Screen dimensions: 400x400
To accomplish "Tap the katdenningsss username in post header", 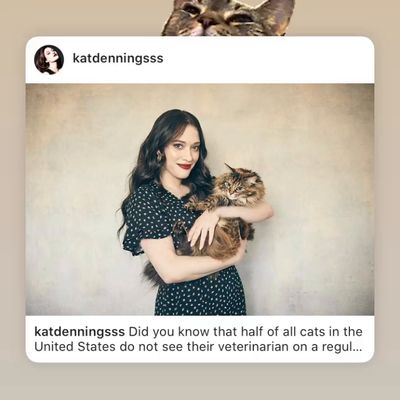I will 118,58.
